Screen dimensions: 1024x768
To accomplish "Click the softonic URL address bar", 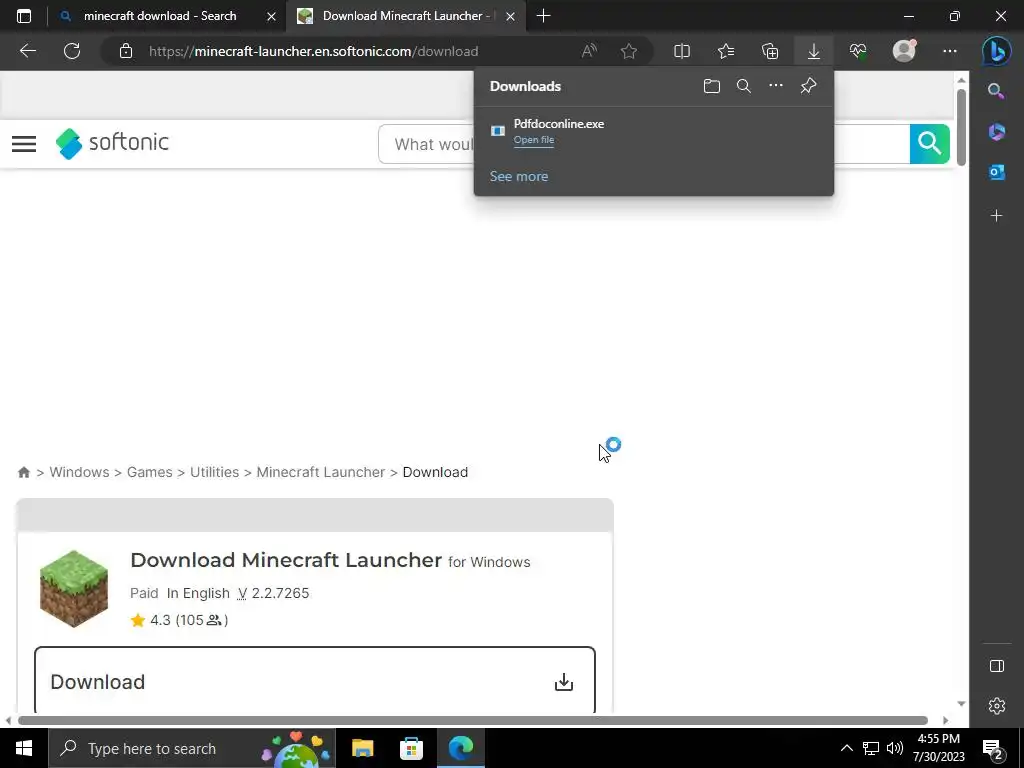I will (x=313, y=51).
